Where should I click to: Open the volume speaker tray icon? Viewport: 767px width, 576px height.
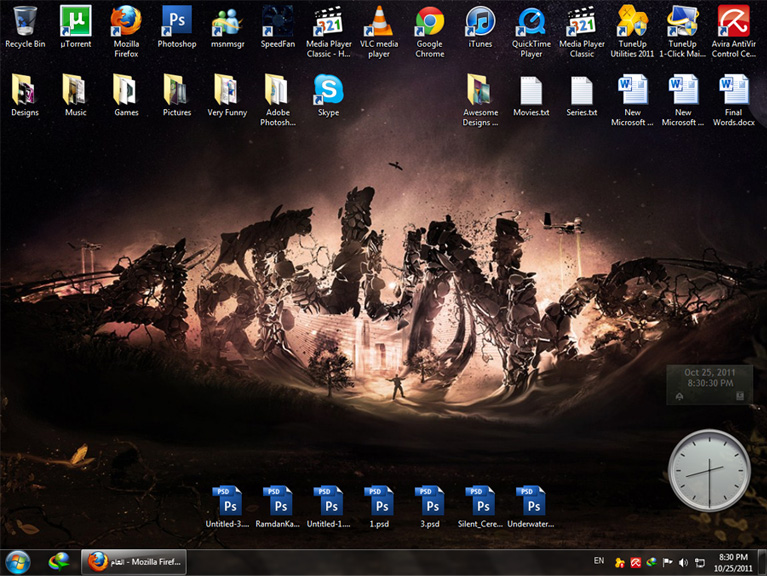tap(683, 563)
